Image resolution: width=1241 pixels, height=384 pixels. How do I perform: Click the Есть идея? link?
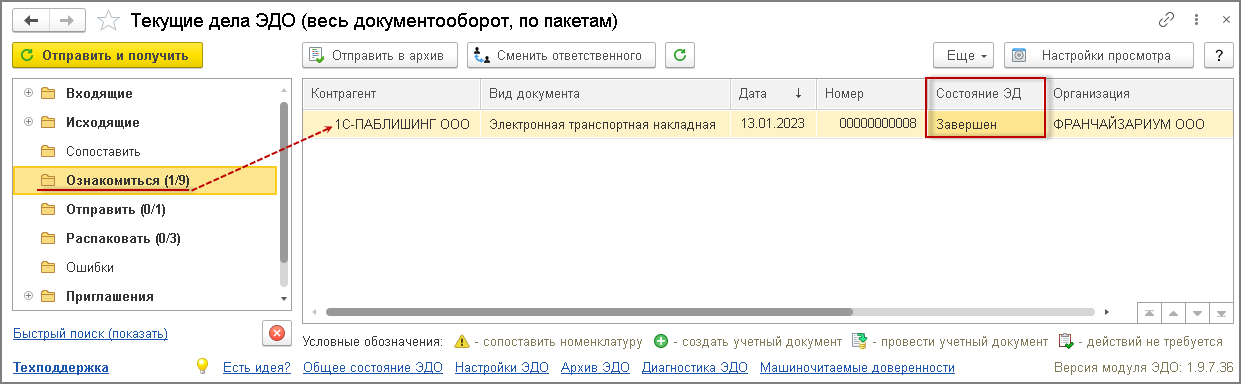[257, 368]
